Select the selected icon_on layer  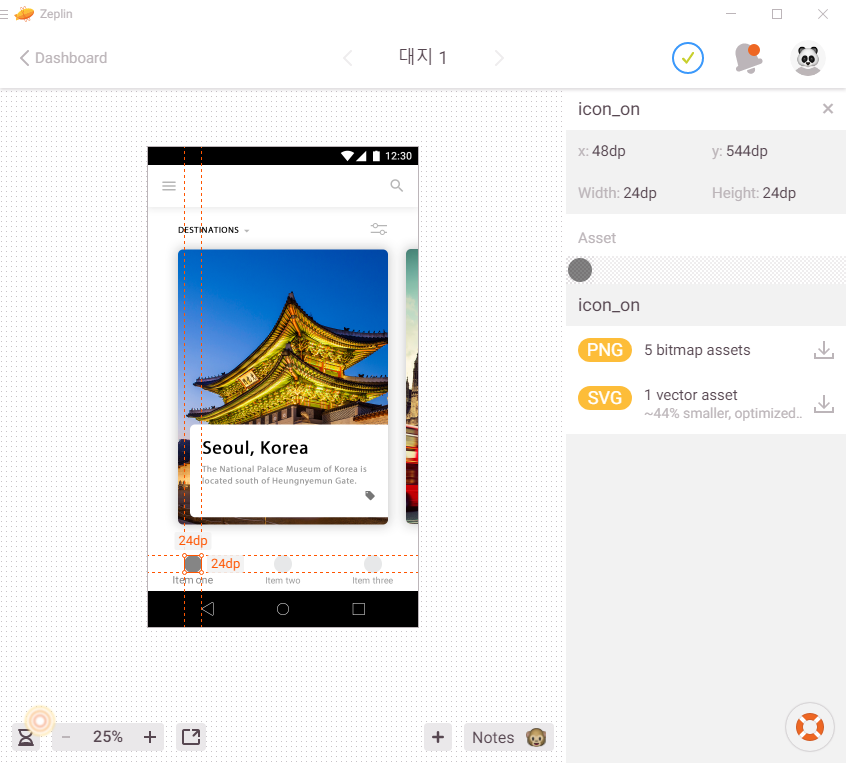193,564
